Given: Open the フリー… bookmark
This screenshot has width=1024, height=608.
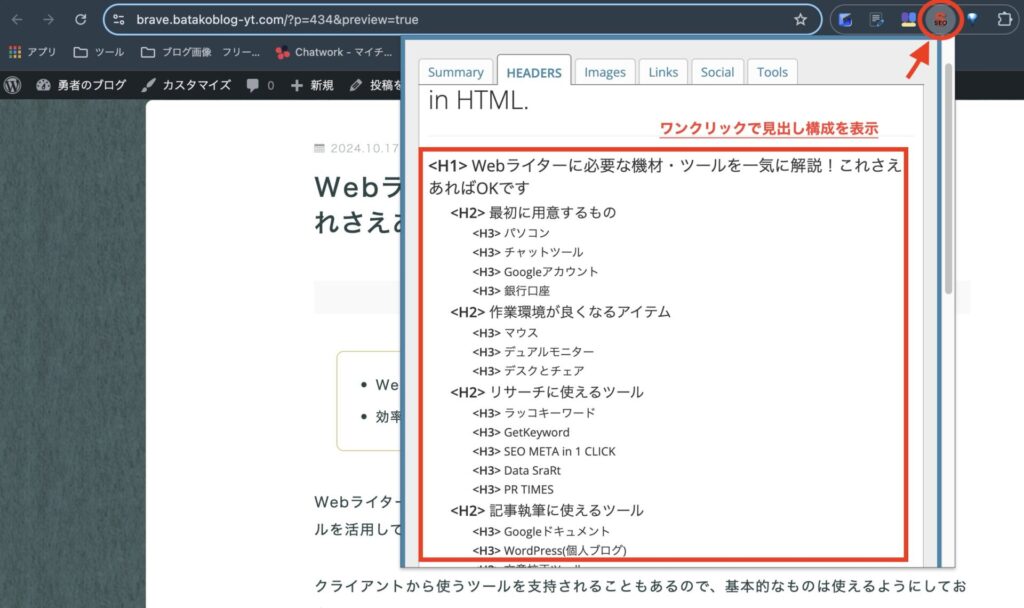Looking at the screenshot, I should 240,52.
